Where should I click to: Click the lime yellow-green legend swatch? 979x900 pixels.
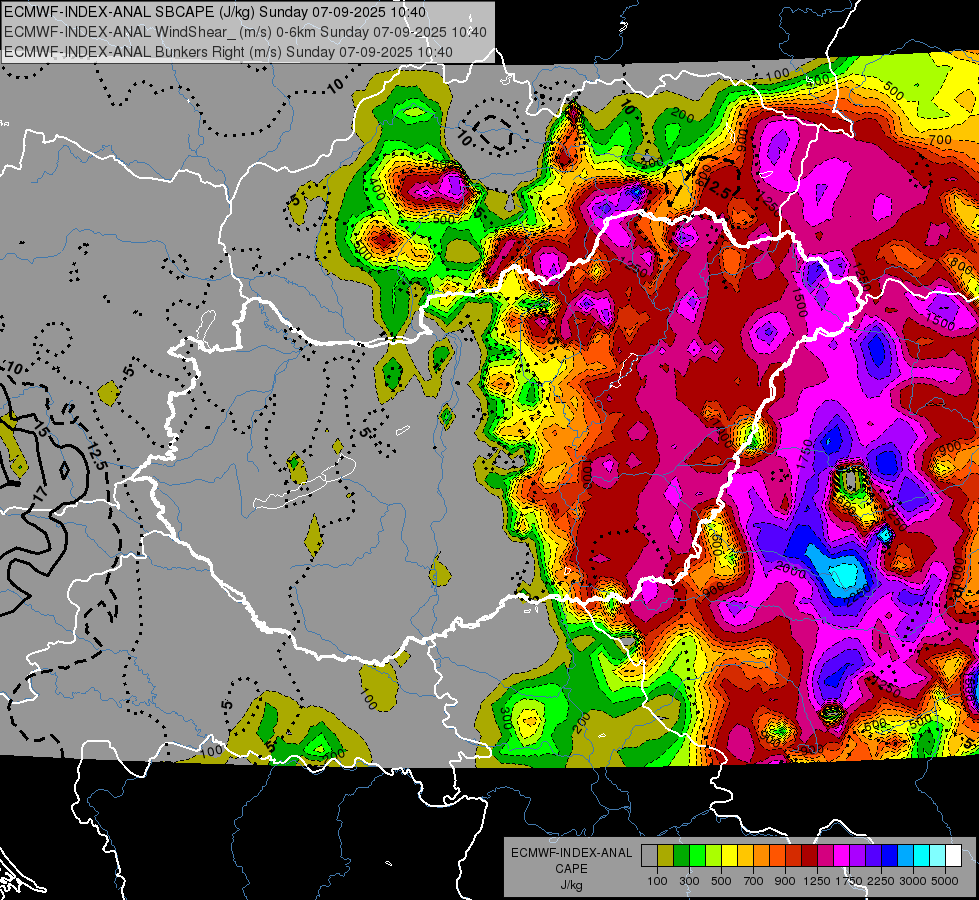click(714, 856)
